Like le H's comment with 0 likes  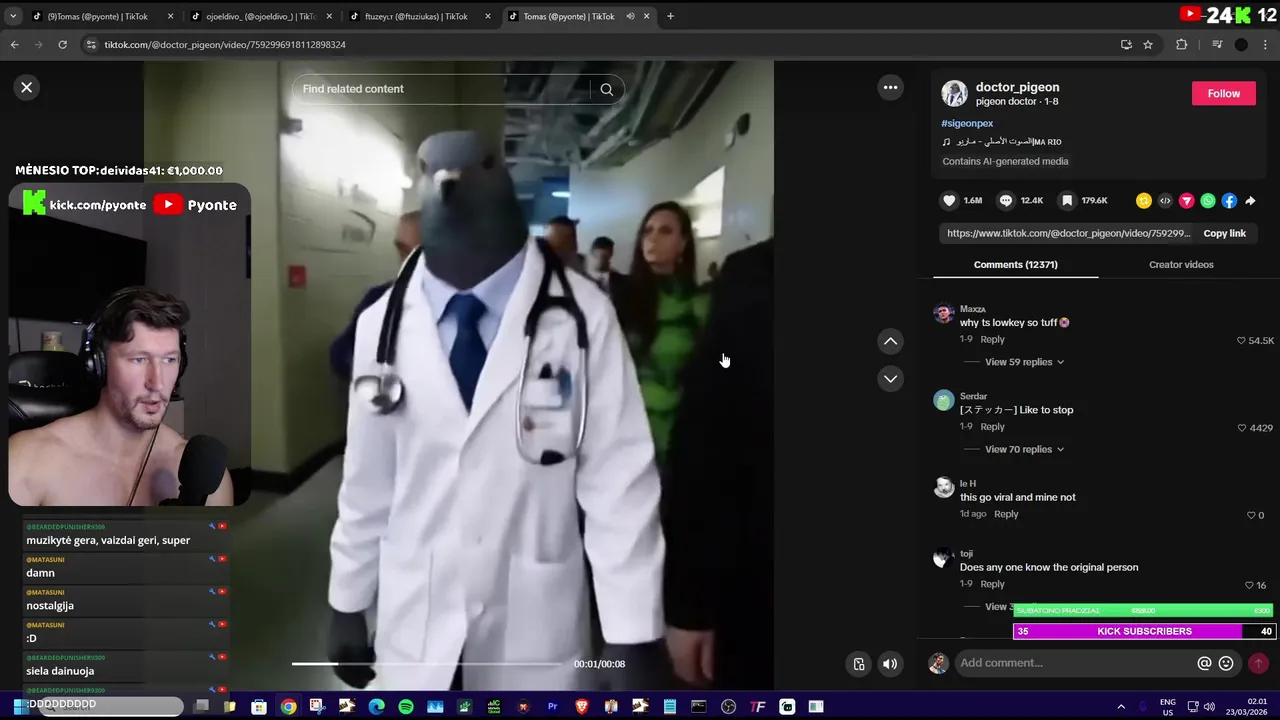(1251, 515)
